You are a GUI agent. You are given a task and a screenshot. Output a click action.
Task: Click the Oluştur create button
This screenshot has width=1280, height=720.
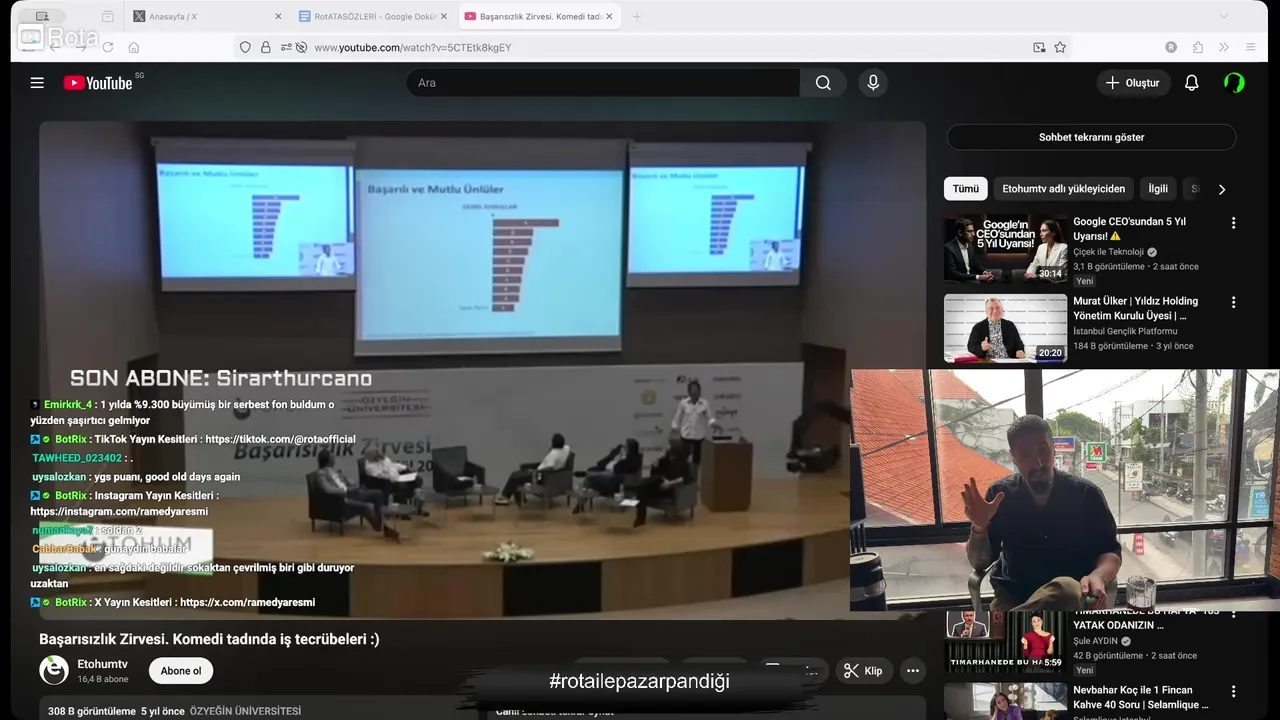point(1133,83)
